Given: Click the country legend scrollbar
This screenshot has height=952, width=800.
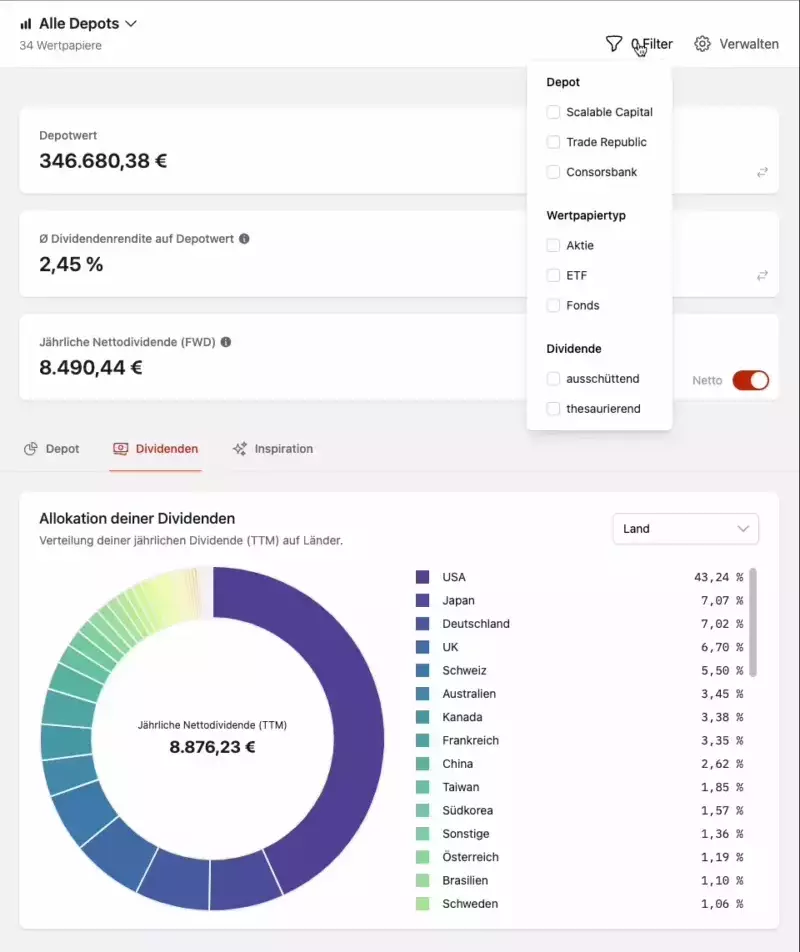Looking at the screenshot, I should pyautogui.click(x=753, y=622).
